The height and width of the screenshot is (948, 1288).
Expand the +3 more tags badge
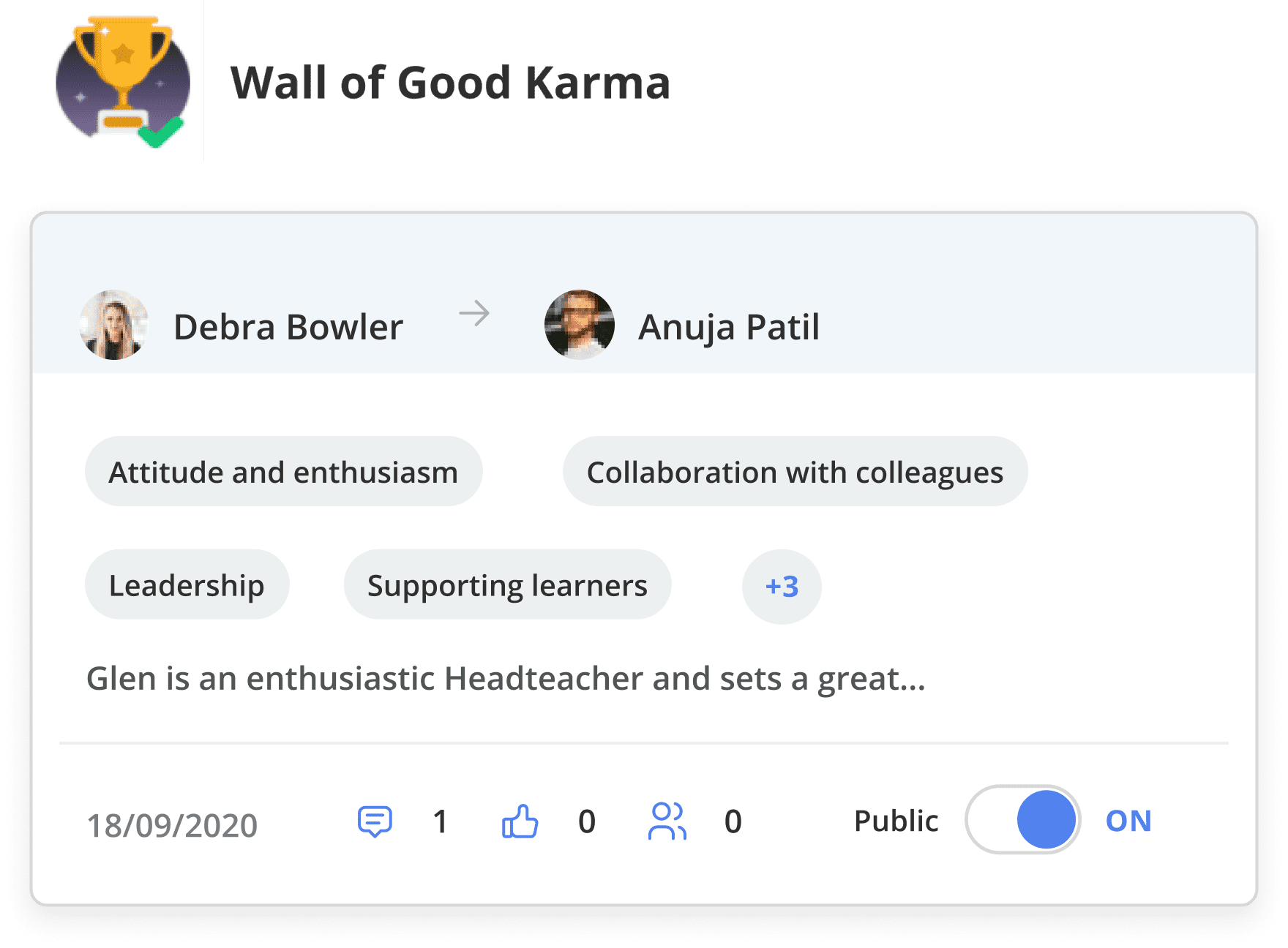[x=782, y=587]
